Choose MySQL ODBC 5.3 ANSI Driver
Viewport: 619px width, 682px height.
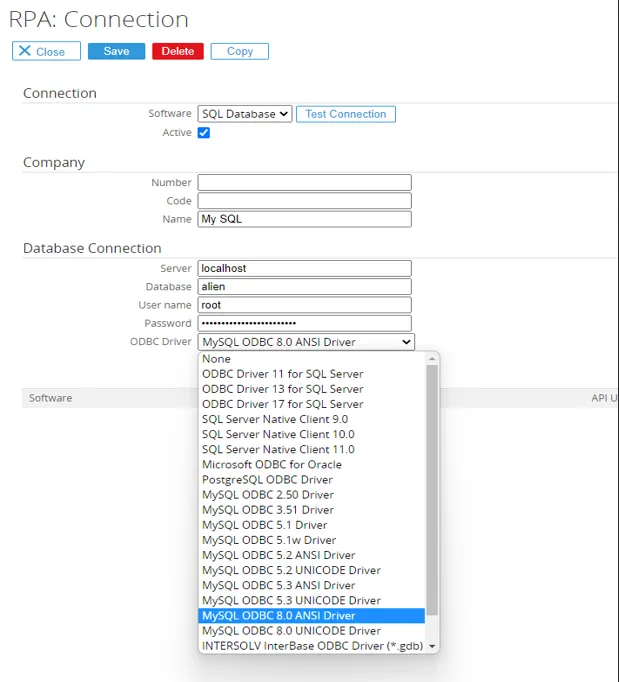[x=311, y=585]
